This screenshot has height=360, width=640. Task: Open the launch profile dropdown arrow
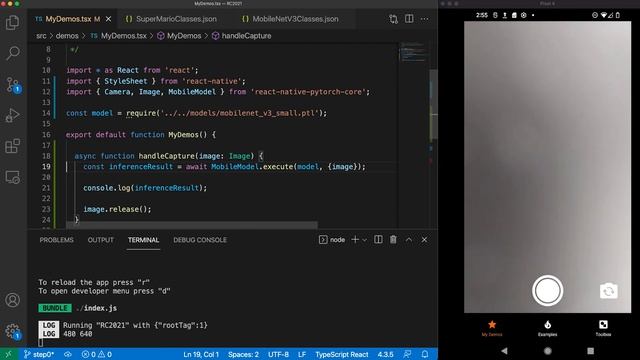(364, 240)
